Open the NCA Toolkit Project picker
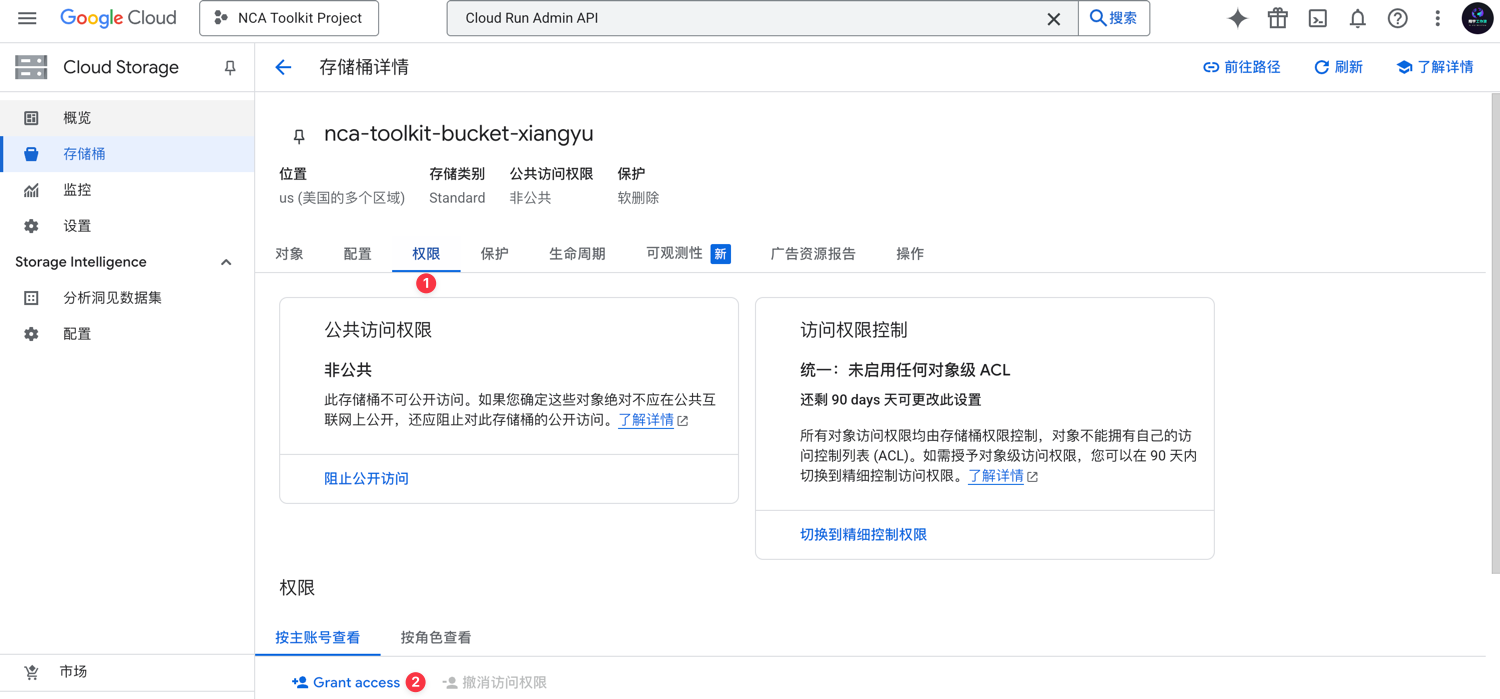The image size is (1500, 699). [x=288, y=17]
